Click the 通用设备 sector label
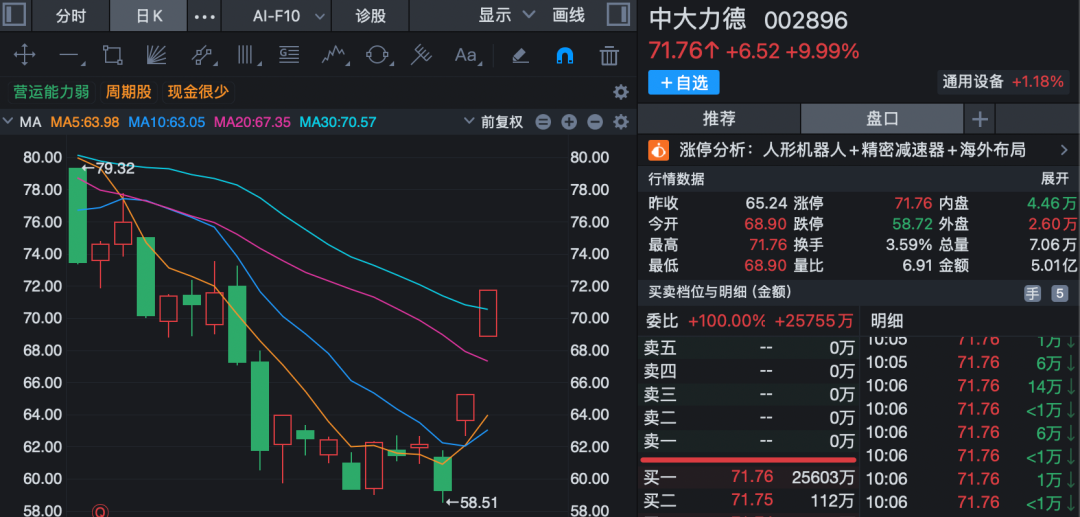 click(x=973, y=81)
